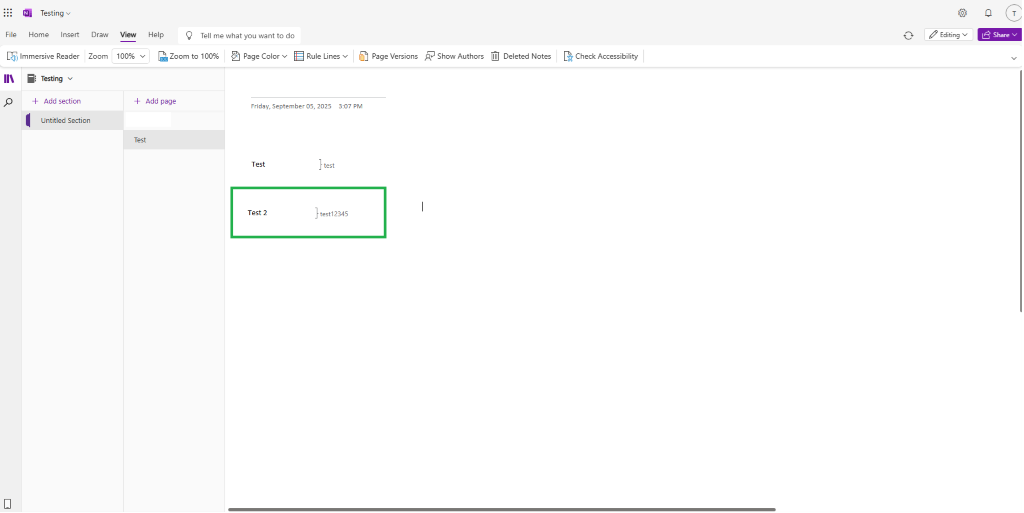This screenshot has height=513, width=1024.
Task: Click Add section
Action: pyautogui.click(x=56, y=101)
